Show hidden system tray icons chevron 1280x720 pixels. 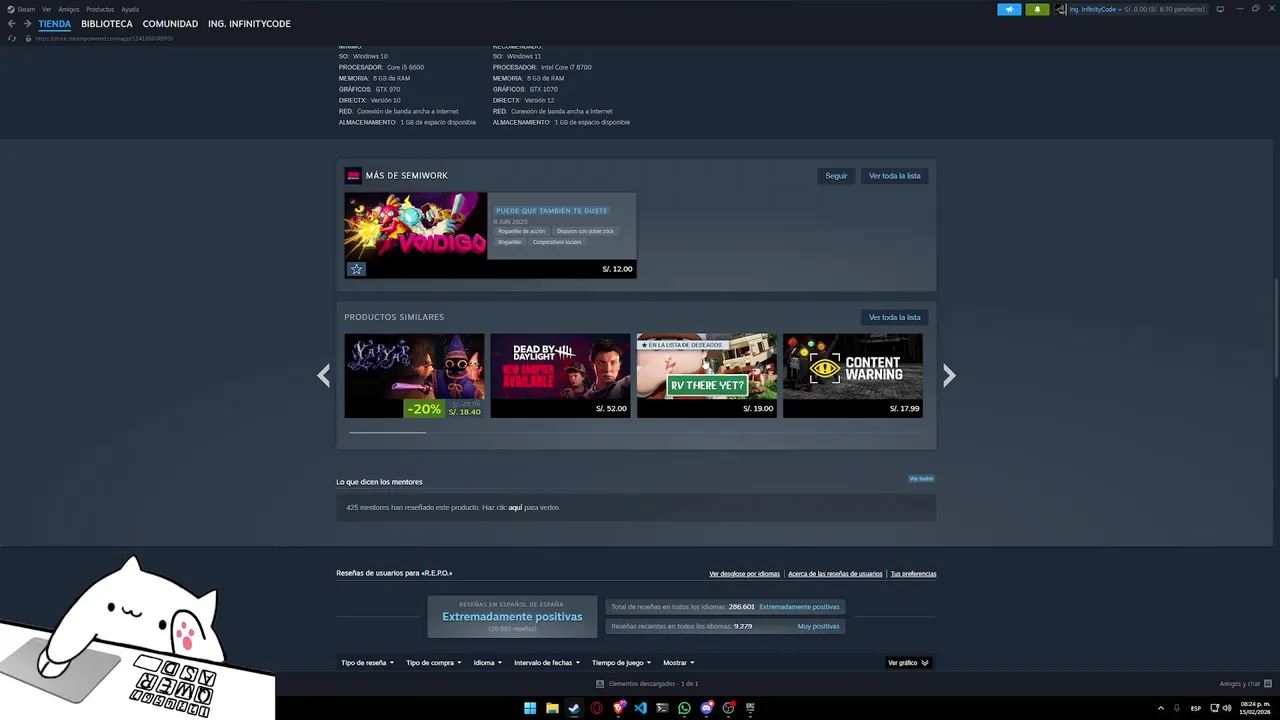(x=1161, y=708)
